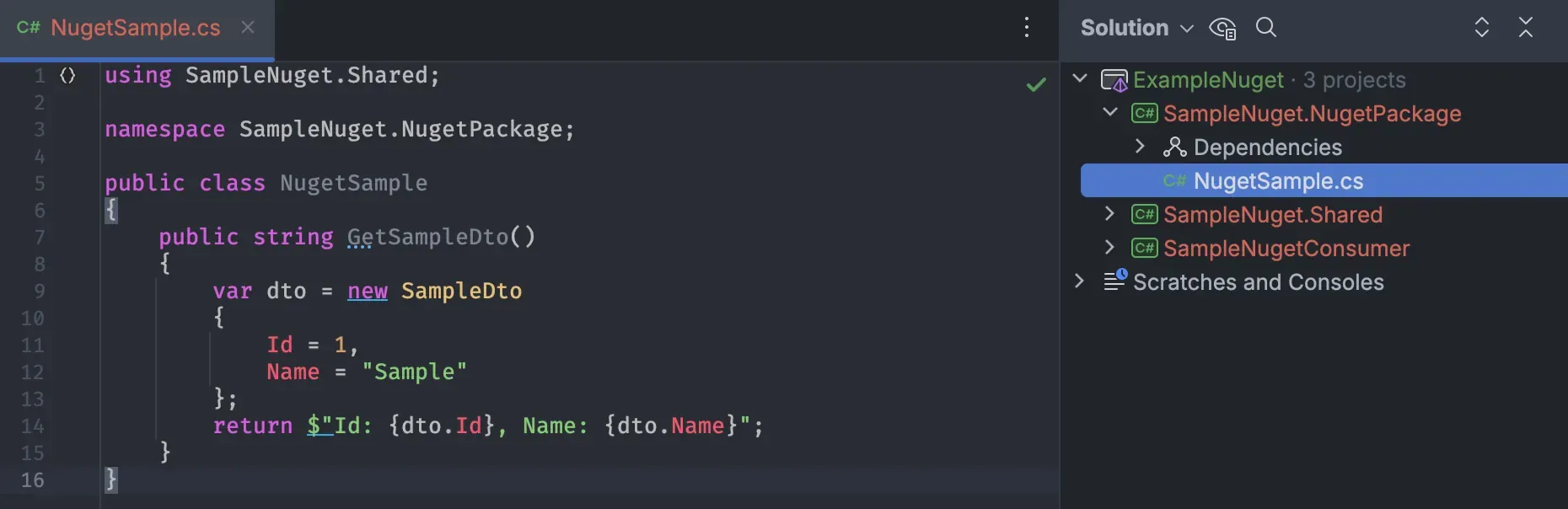Click the SampleNuget.NugetPackage C# project icon

(x=1145, y=113)
